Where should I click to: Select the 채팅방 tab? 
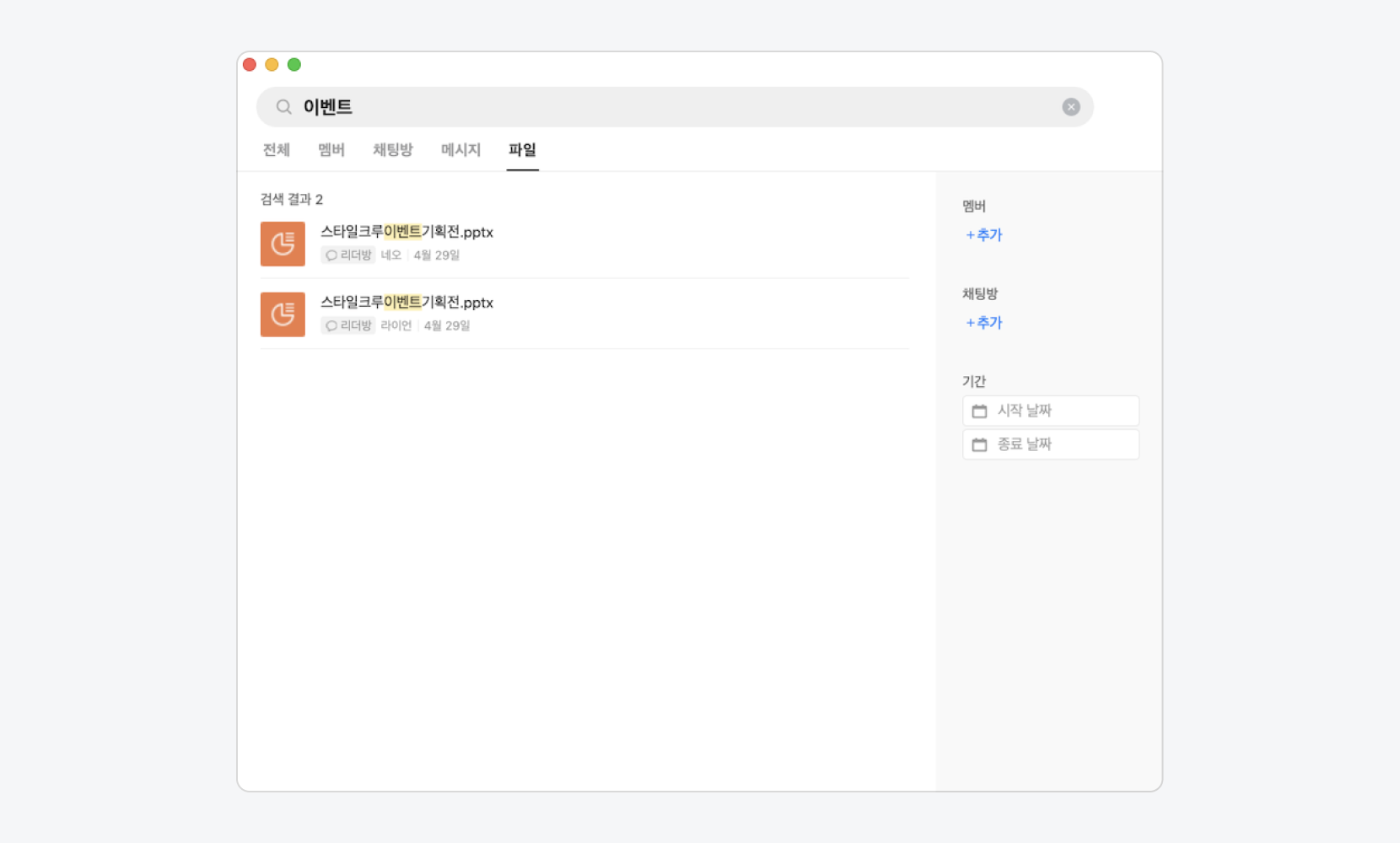coord(393,150)
